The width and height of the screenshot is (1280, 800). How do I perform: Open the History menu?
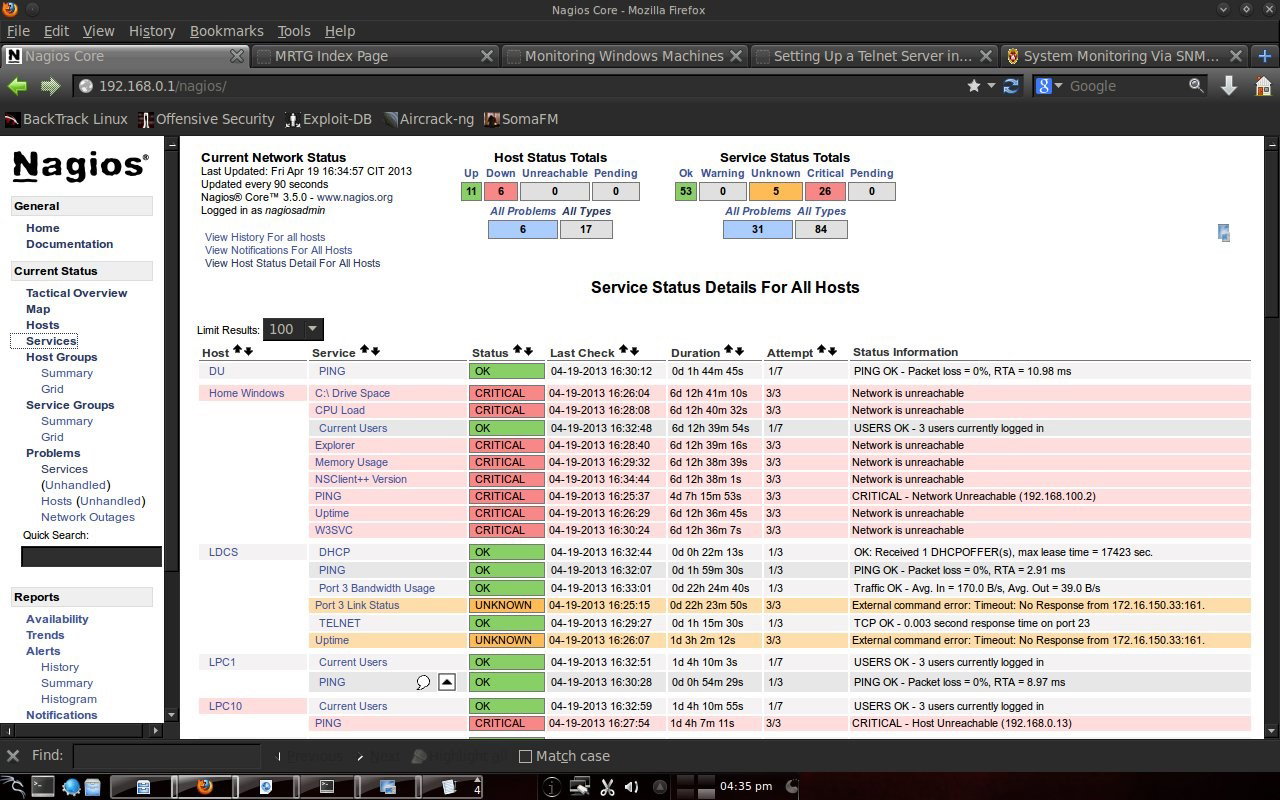point(152,31)
